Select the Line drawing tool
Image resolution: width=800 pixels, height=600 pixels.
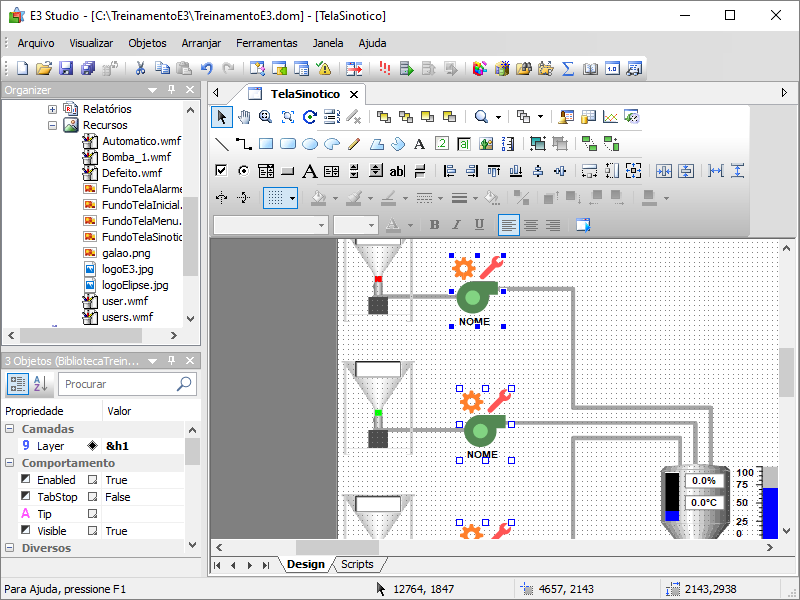point(222,144)
